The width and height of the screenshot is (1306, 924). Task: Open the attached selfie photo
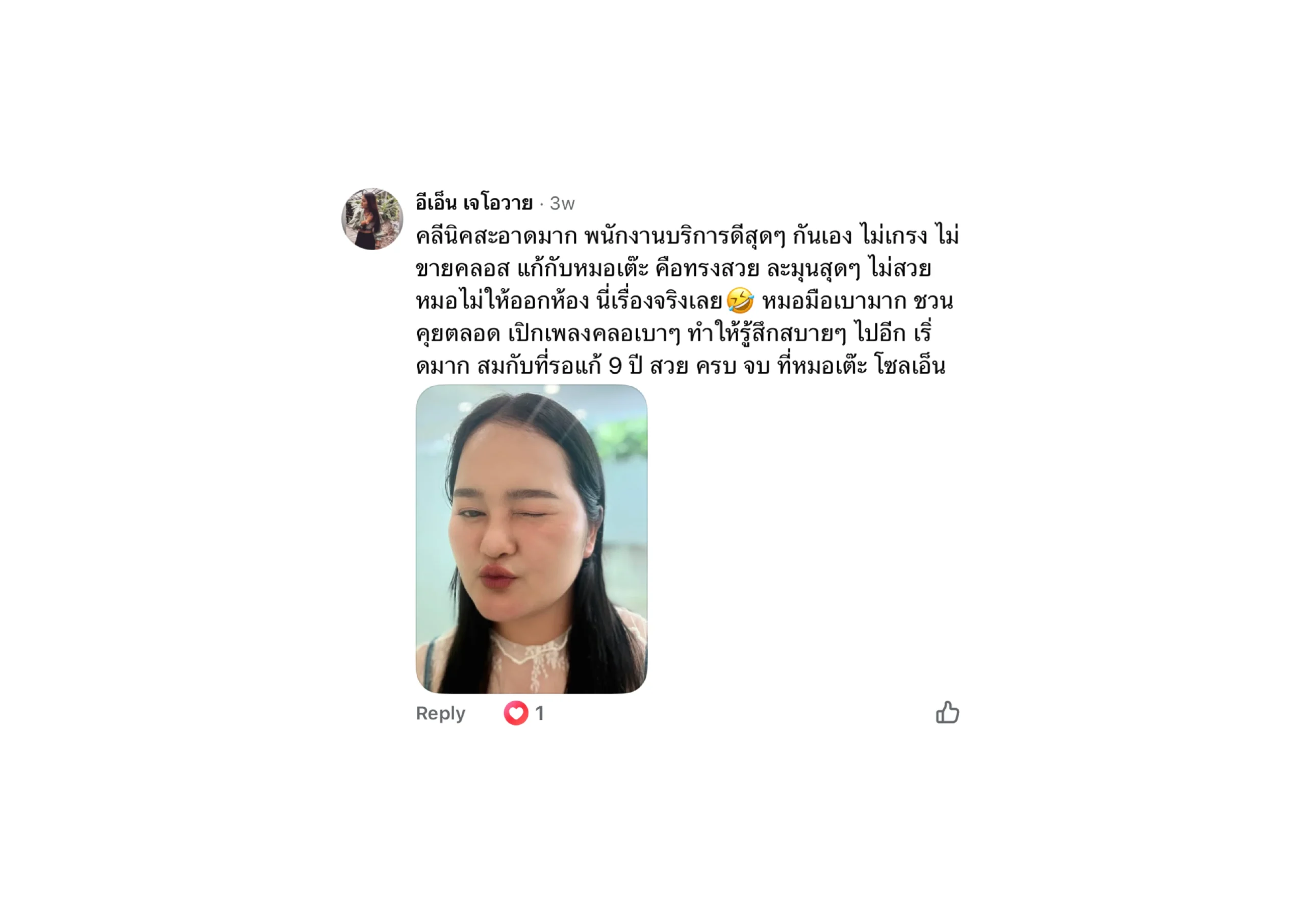pyautogui.click(x=531, y=539)
